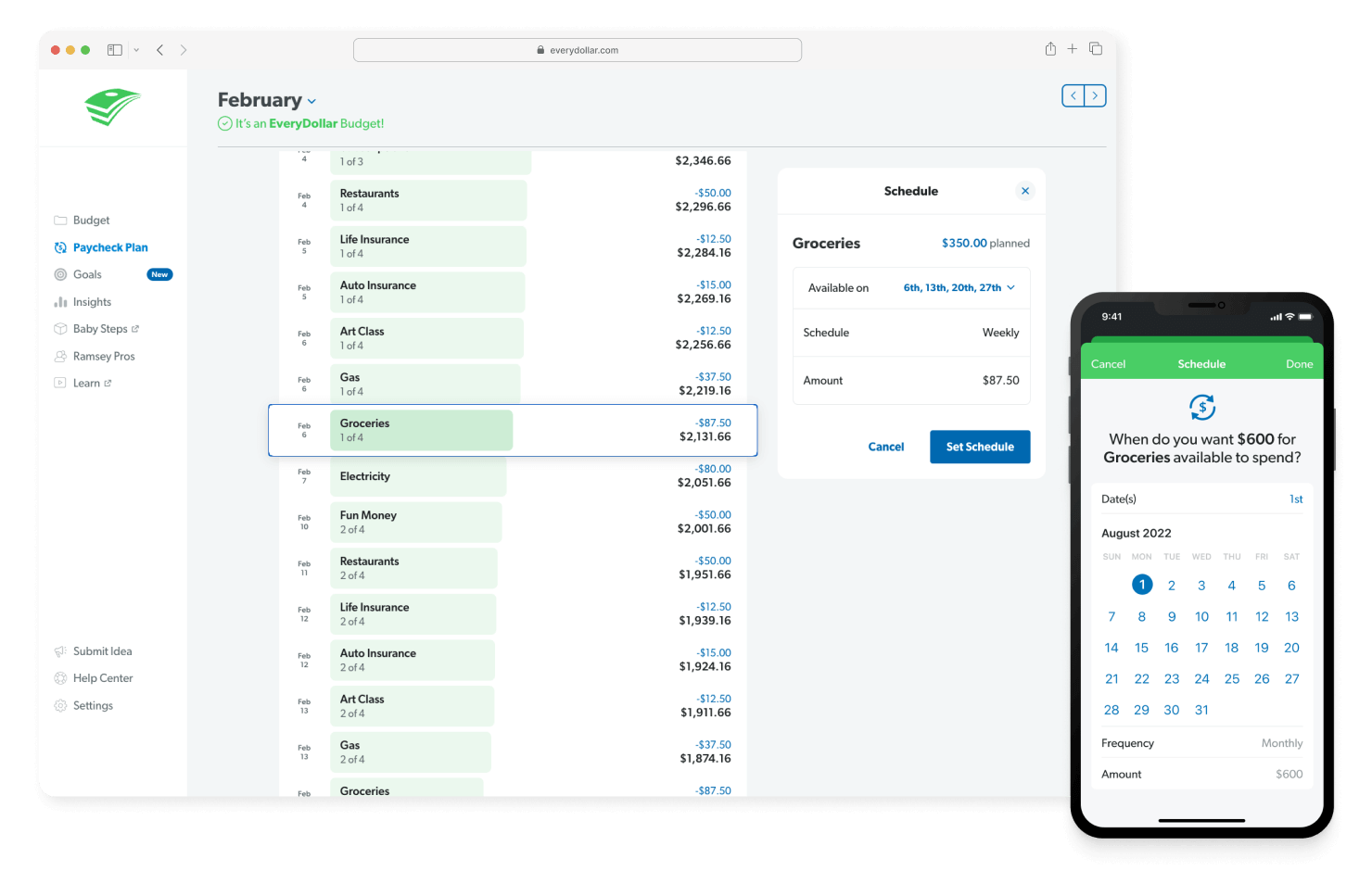Go back in the browser

[159, 50]
